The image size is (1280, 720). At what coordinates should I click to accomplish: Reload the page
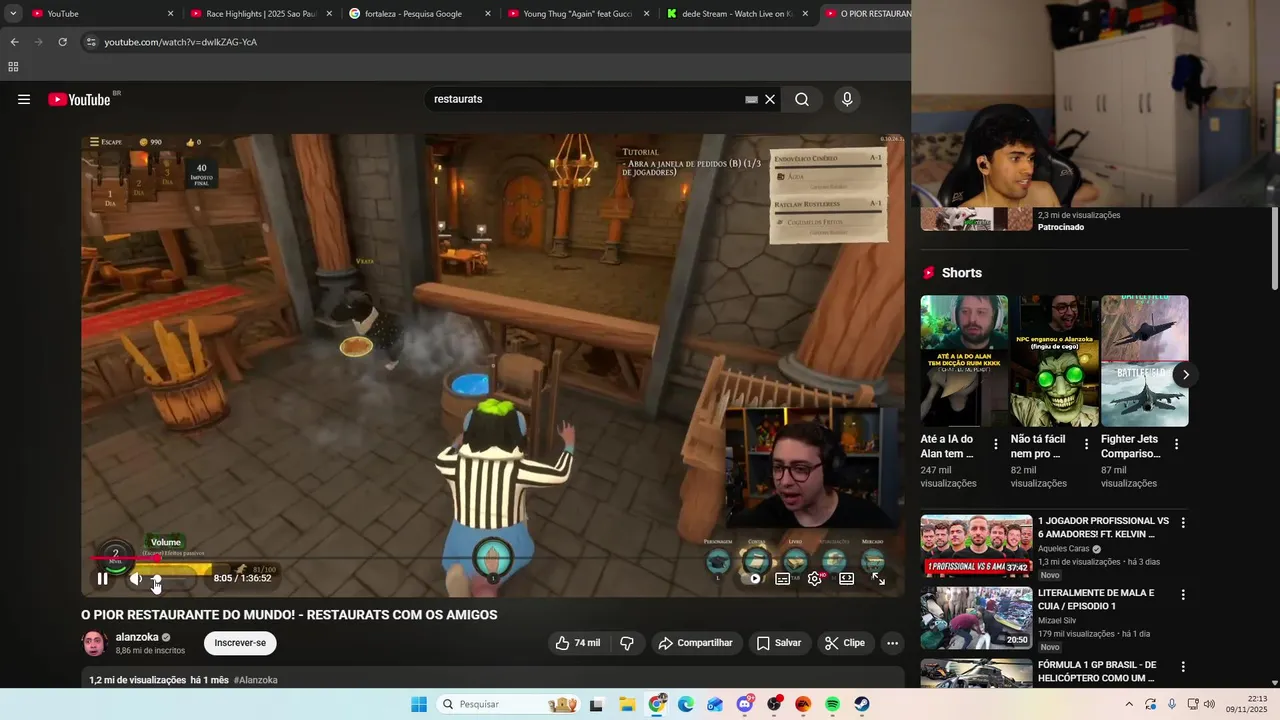[62, 42]
